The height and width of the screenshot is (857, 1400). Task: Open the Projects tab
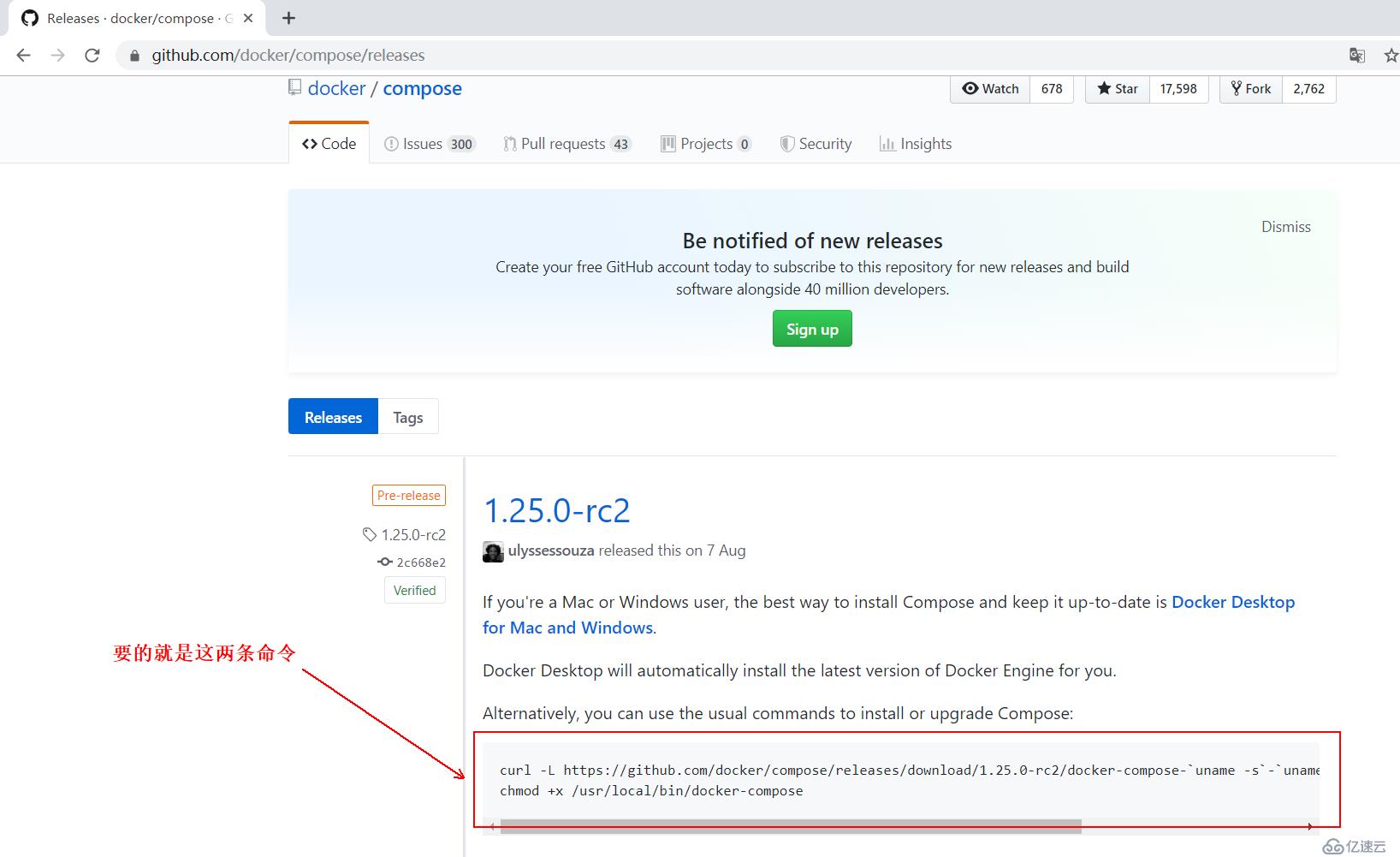tap(706, 144)
